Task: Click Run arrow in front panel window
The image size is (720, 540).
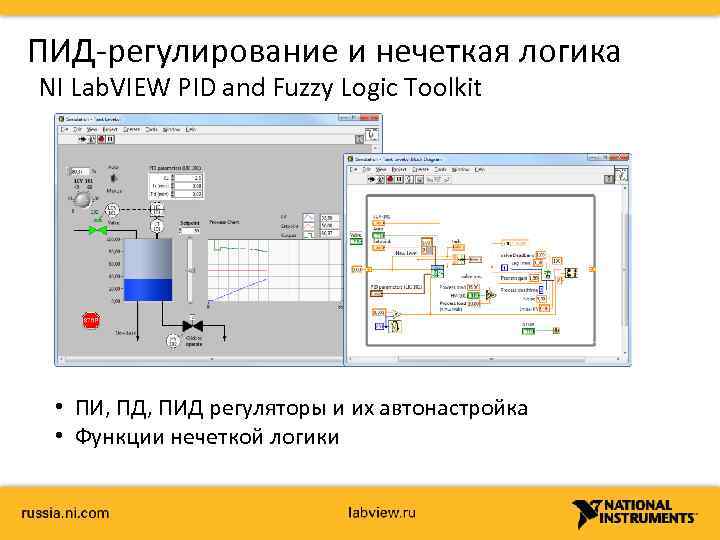Action: click(x=83, y=139)
